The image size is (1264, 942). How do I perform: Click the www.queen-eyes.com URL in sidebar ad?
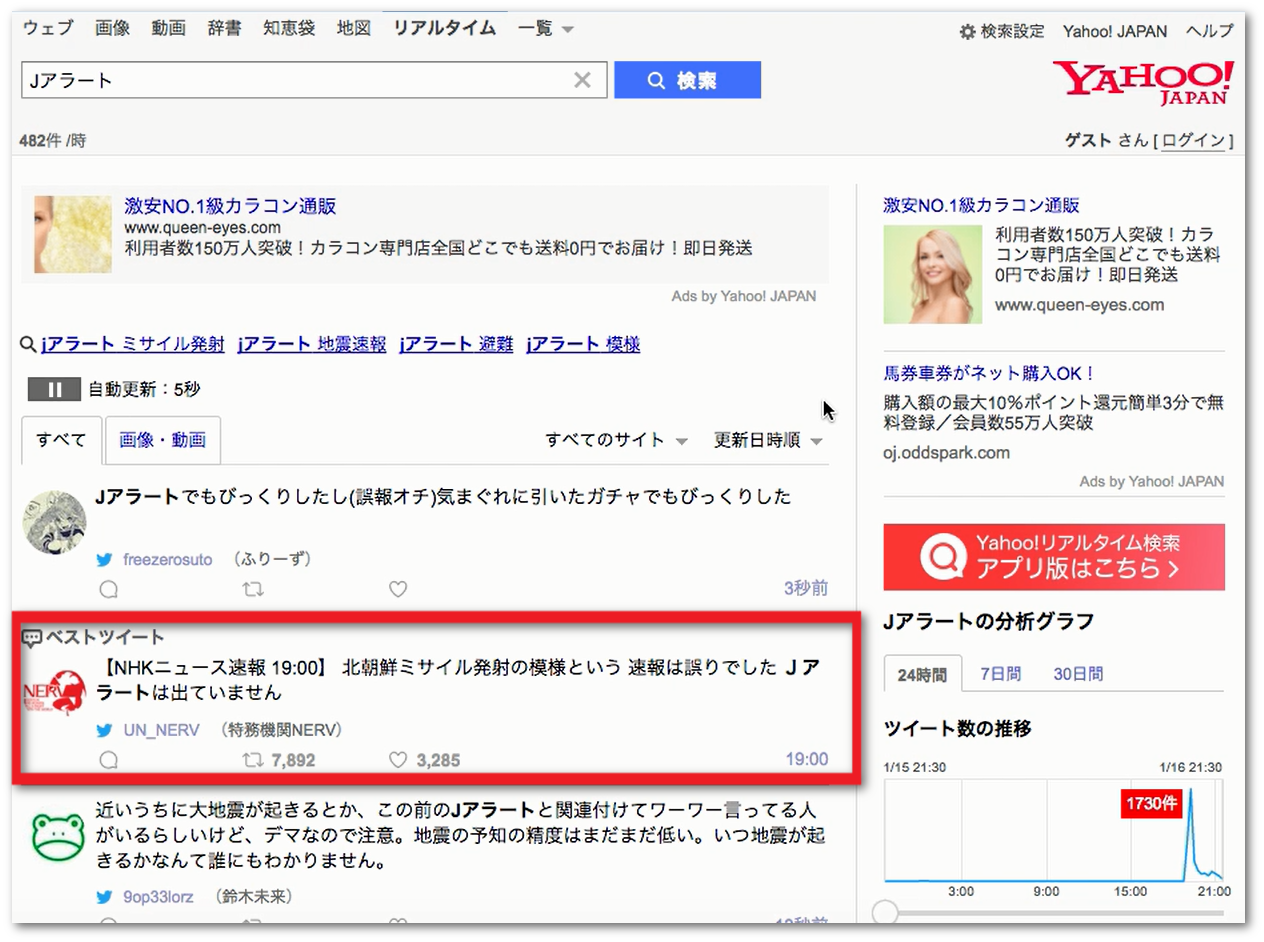click(x=1079, y=305)
